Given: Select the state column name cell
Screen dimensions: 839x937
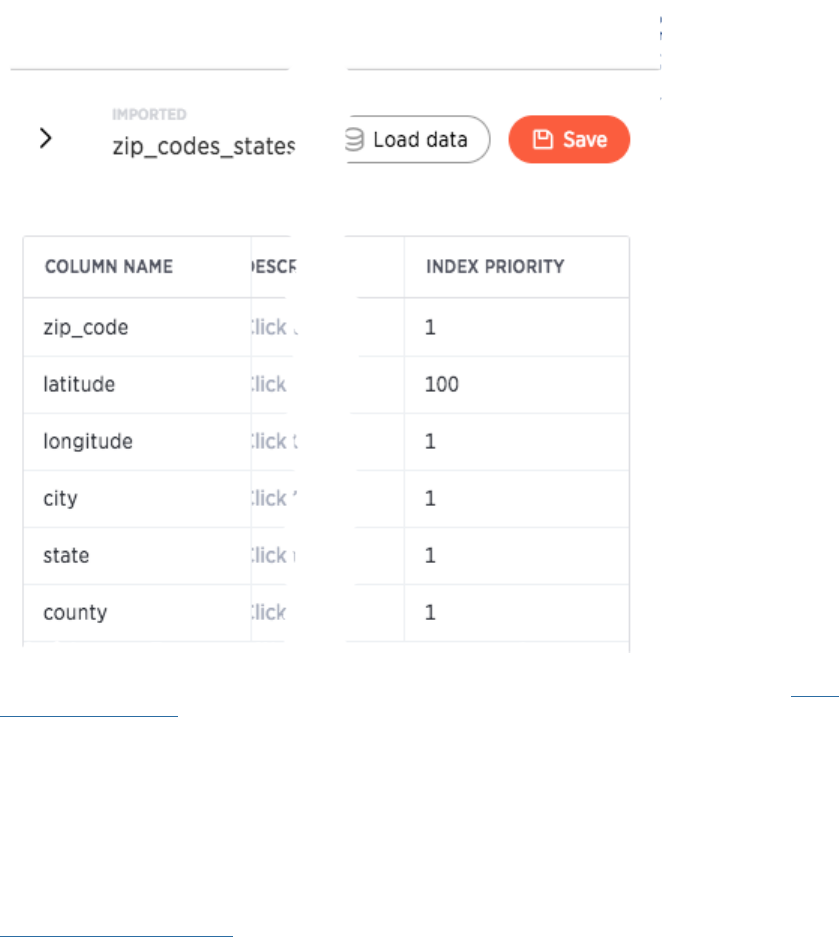Looking at the screenshot, I should click(67, 555).
